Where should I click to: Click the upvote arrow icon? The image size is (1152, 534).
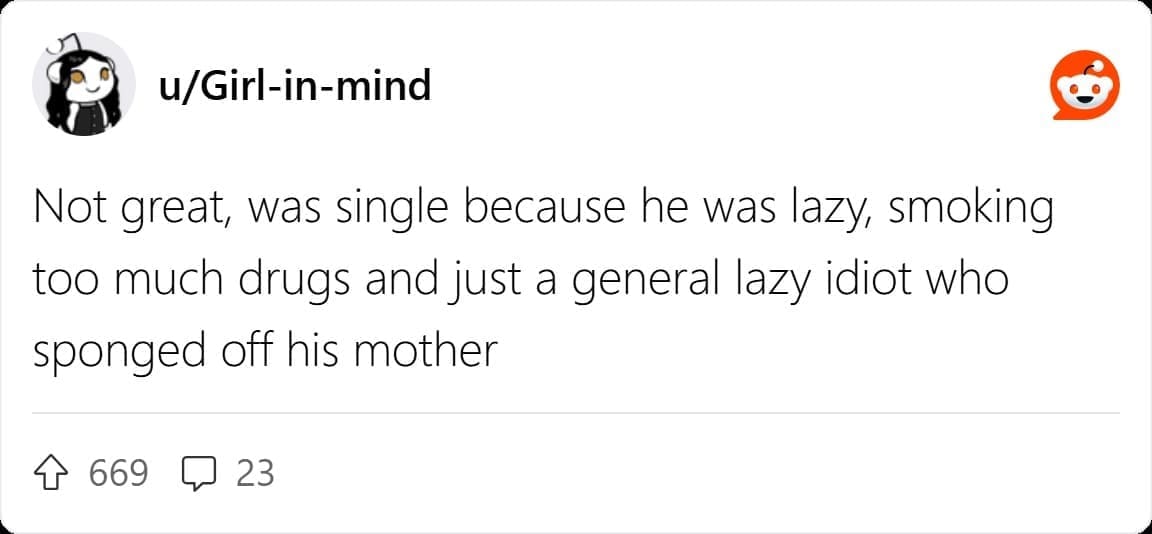[54, 472]
